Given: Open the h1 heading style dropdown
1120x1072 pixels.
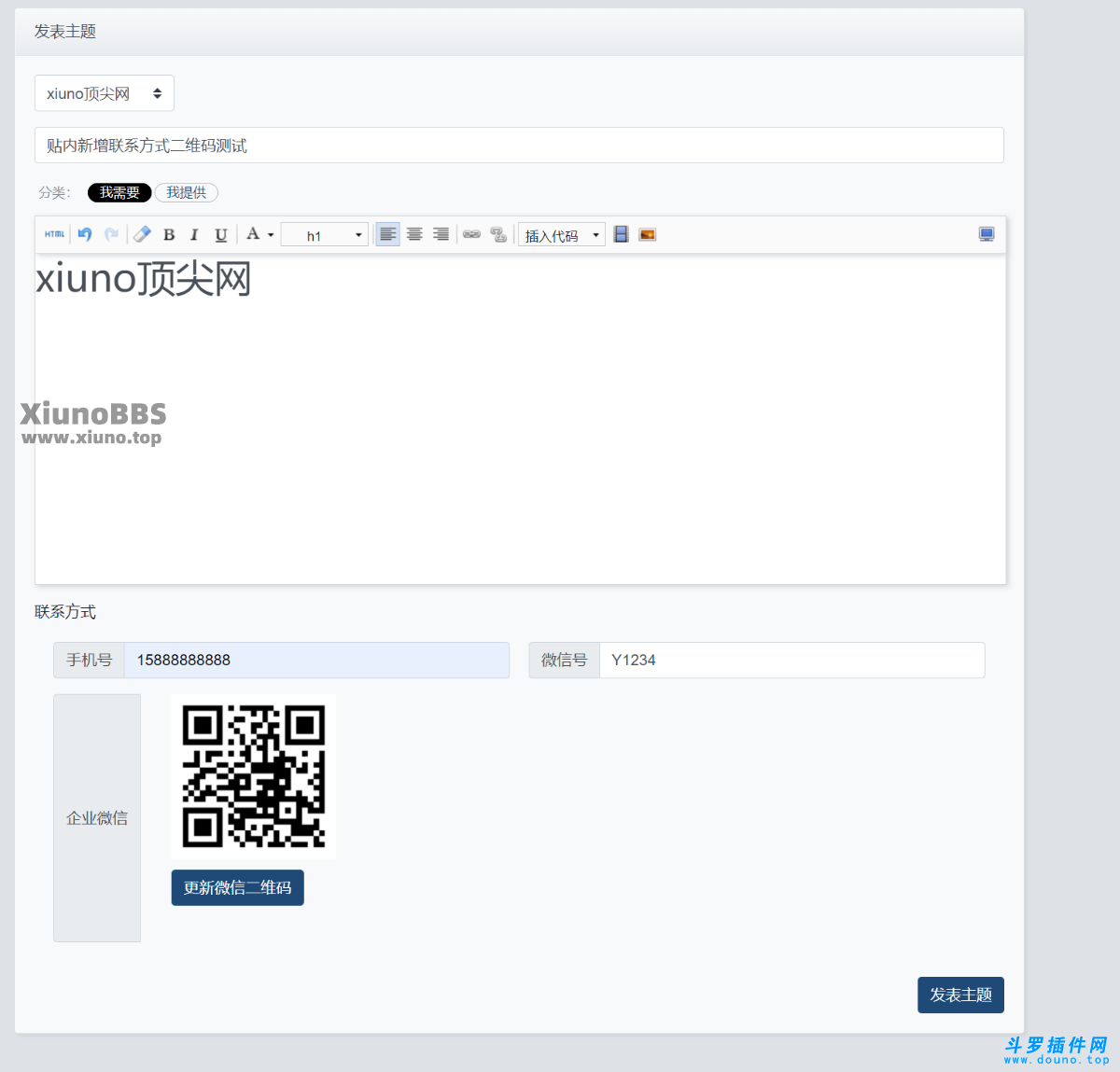Looking at the screenshot, I should point(324,235).
